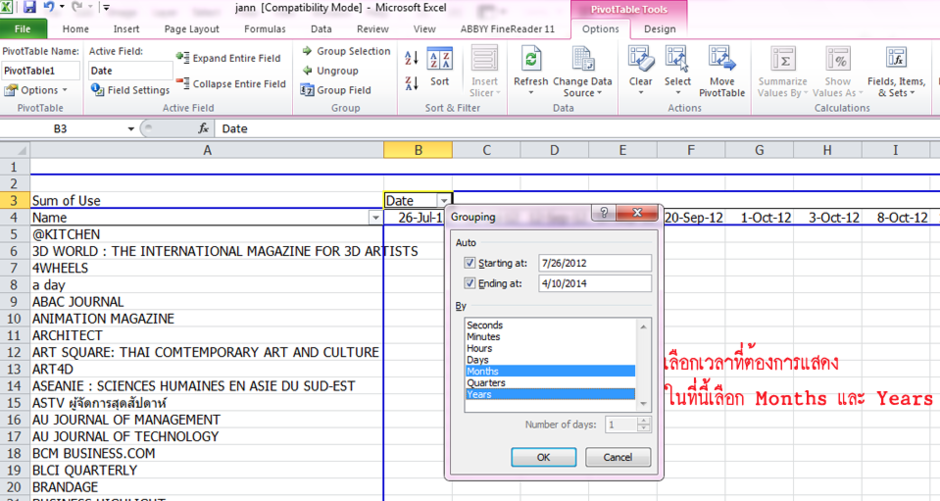Click cell ABAC JOURNAL
This screenshot has height=501, width=940.
[x=207, y=301]
